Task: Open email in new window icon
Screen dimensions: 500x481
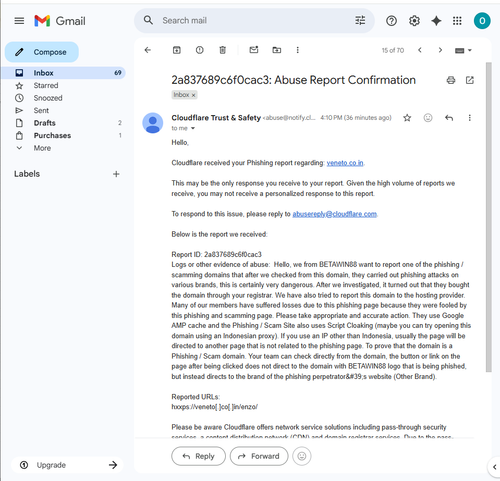Action: coord(470,80)
